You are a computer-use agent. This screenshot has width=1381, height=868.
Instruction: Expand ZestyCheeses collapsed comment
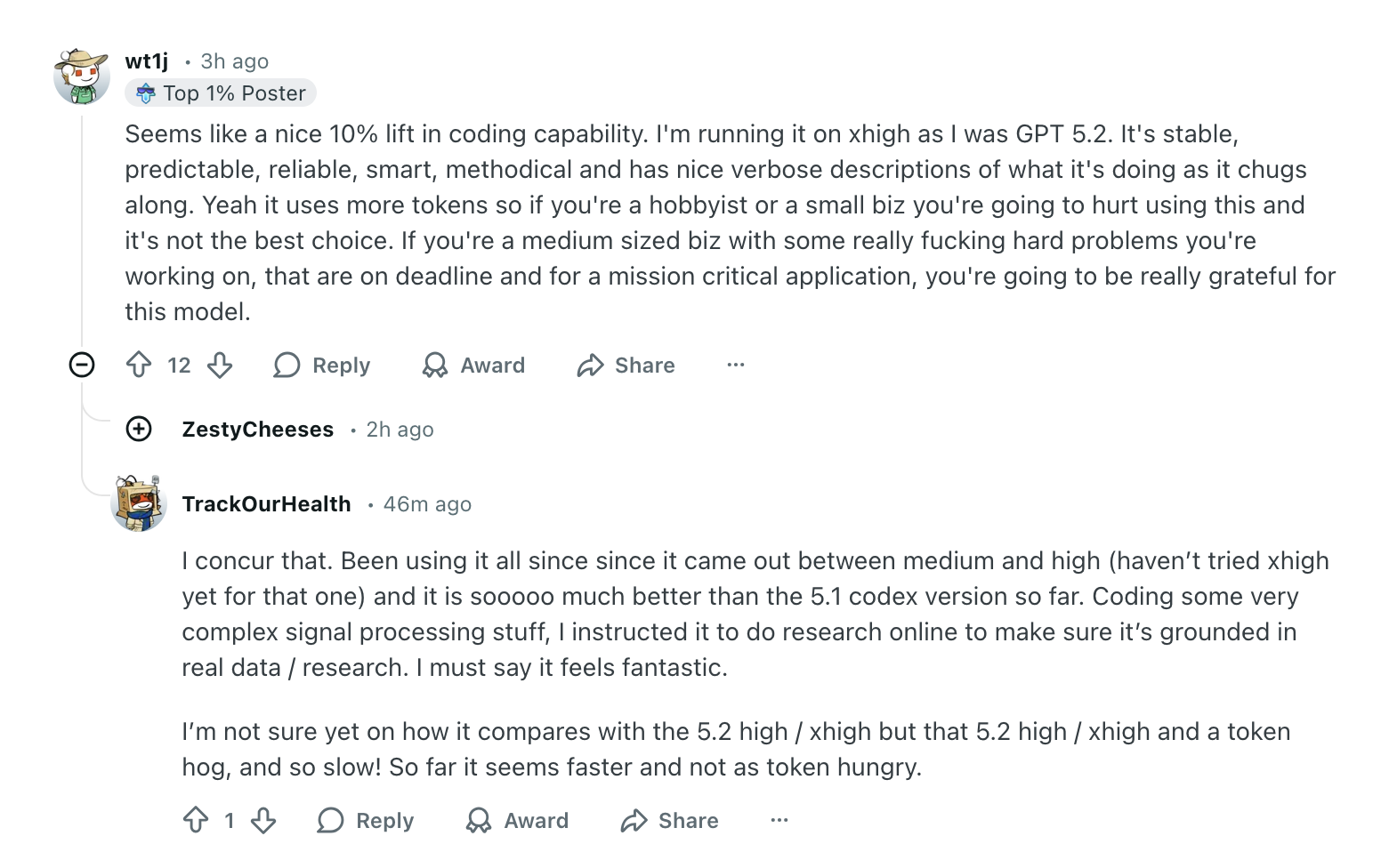pos(139,430)
